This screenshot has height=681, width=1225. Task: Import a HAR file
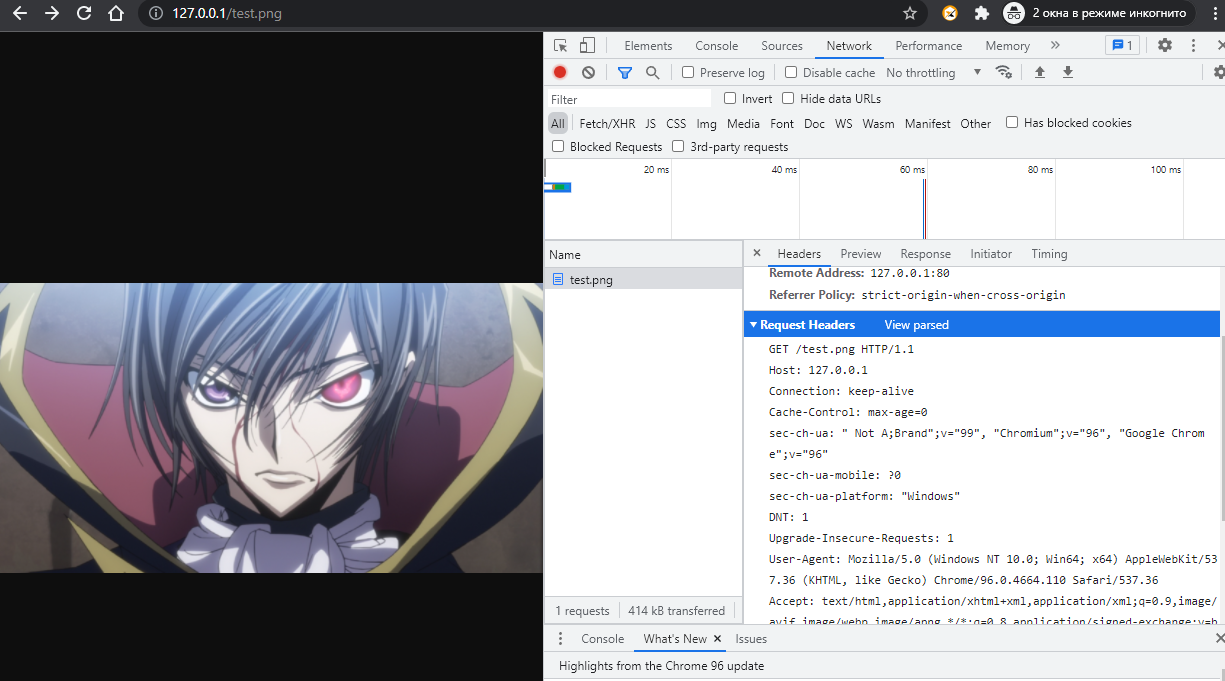[1040, 73]
